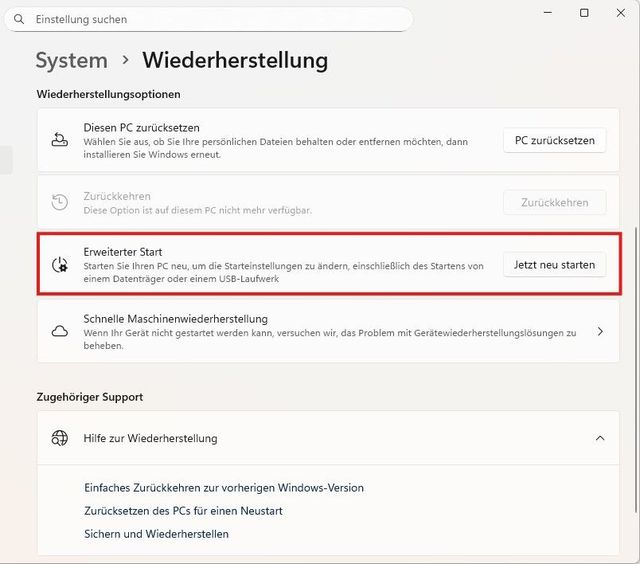Open Schnelle Maschinenwiederherstellung chevron arrow
This screenshot has width=640, height=564.
tap(600, 331)
